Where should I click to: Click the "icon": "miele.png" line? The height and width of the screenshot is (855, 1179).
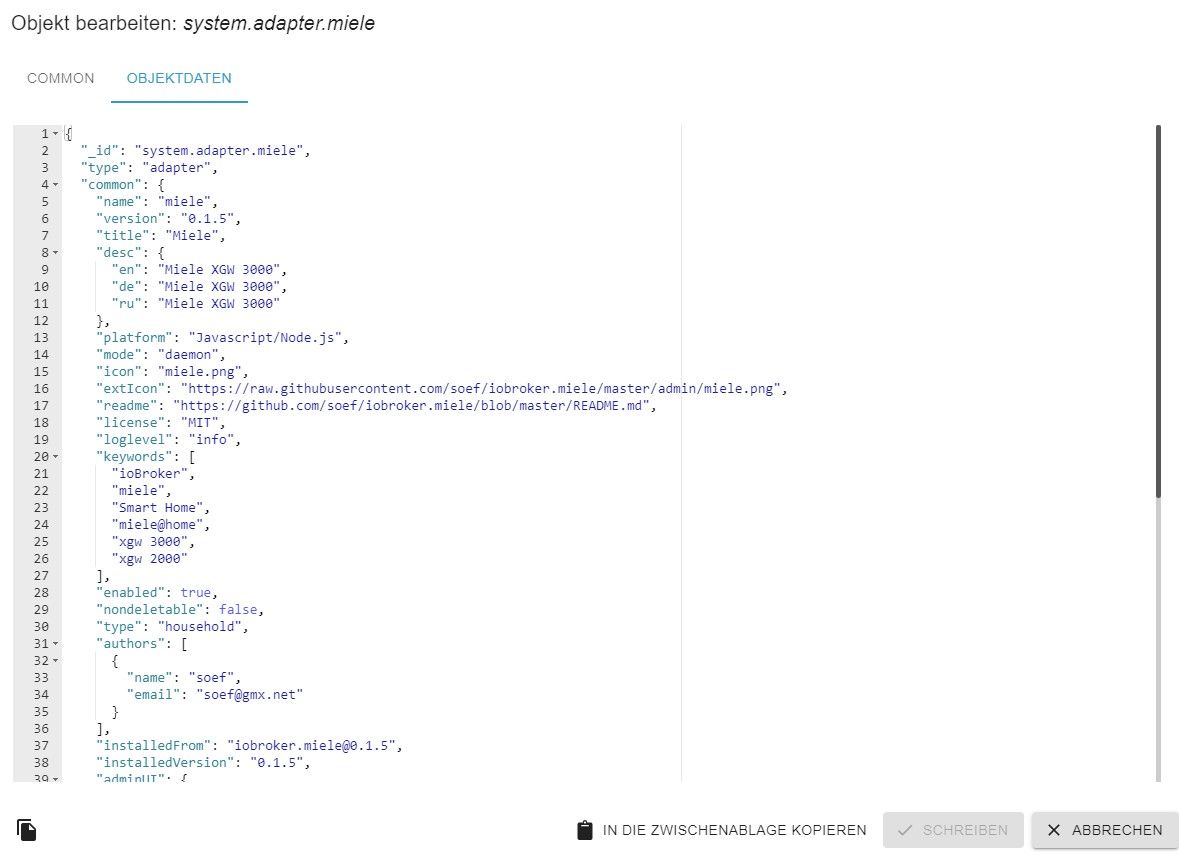click(x=172, y=371)
